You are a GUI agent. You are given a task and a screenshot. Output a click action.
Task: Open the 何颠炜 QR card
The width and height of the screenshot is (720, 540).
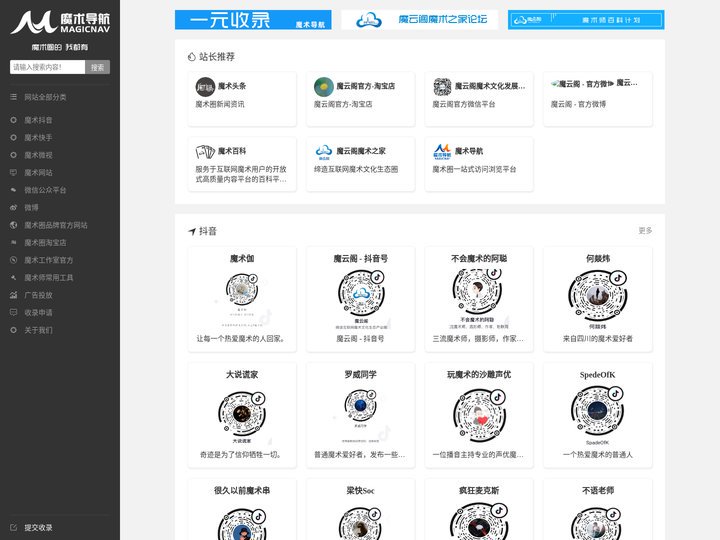pos(598,299)
